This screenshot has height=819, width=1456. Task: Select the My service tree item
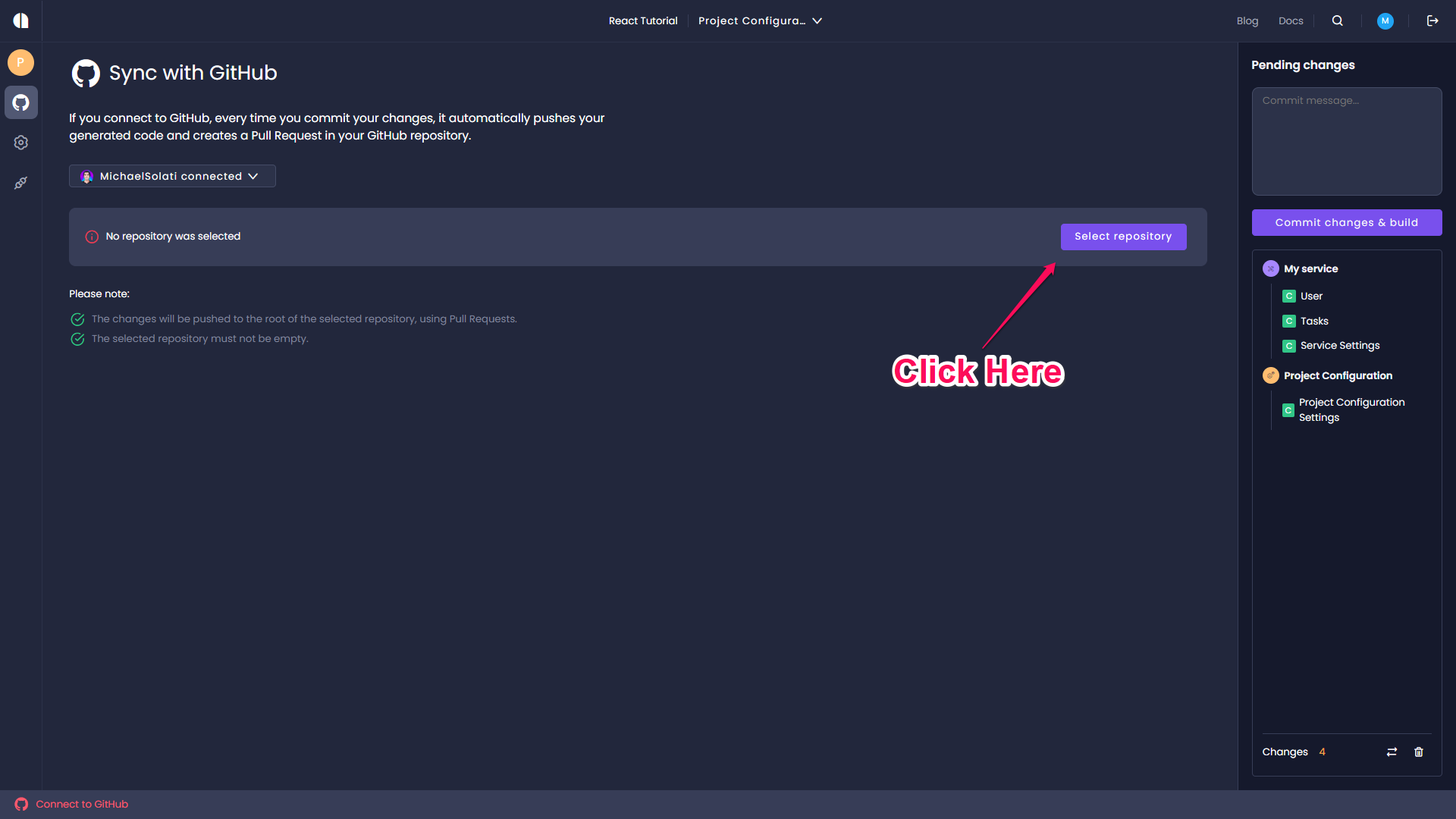click(x=1310, y=268)
